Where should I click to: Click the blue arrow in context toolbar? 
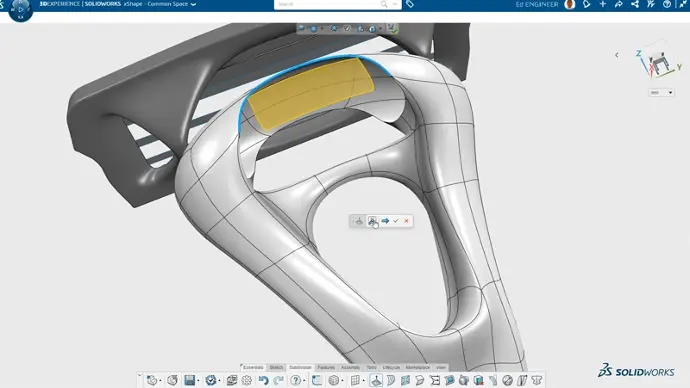385,221
